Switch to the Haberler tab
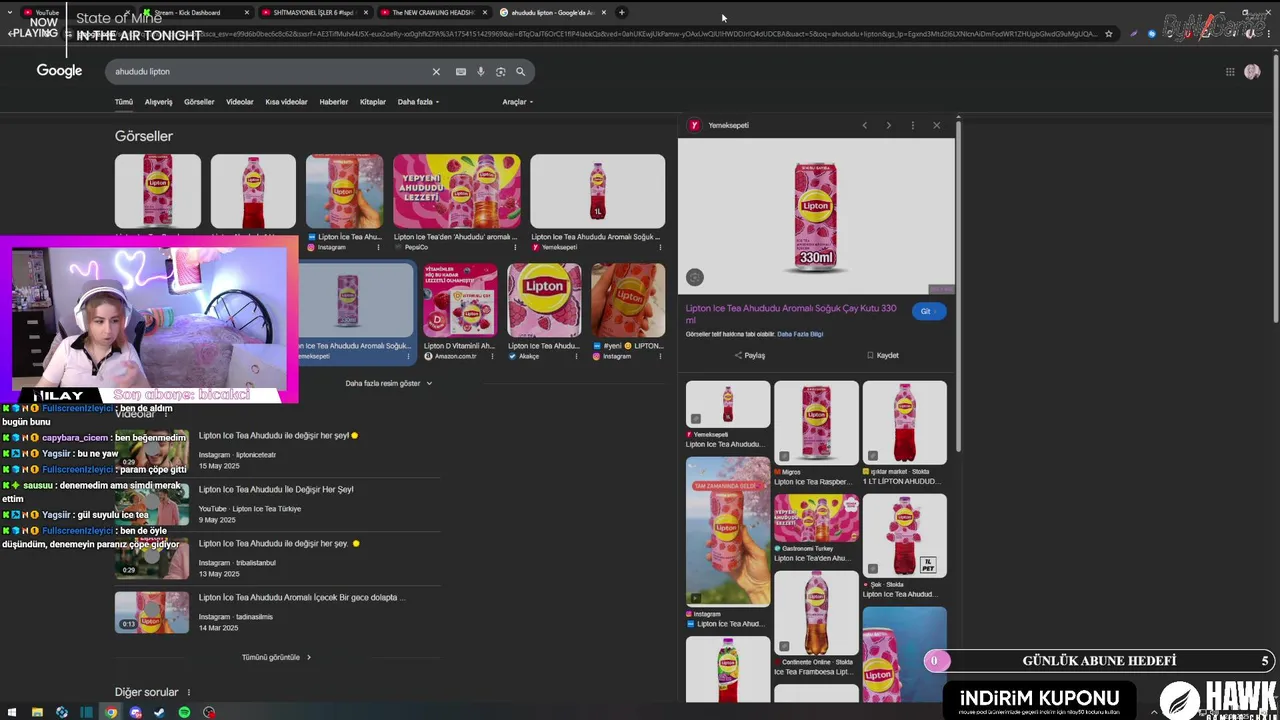The image size is (1280, 720). coord(334,102)
